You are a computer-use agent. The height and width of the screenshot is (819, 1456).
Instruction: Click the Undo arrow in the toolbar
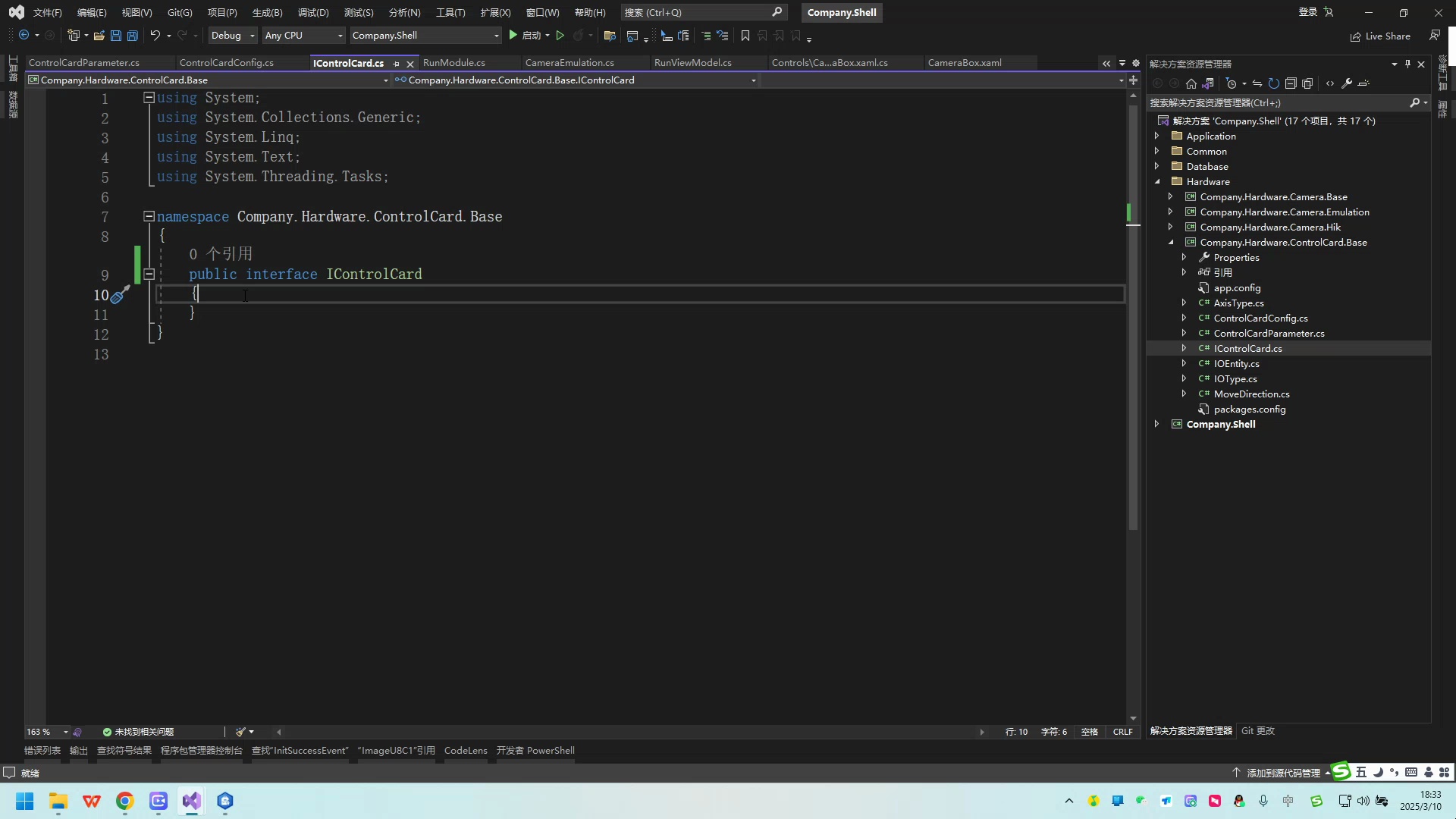pos(154,35)
